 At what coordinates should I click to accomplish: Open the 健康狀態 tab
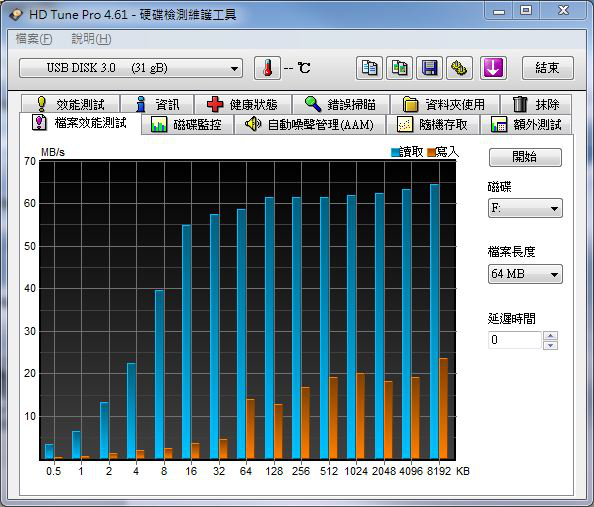click(242, 104)
